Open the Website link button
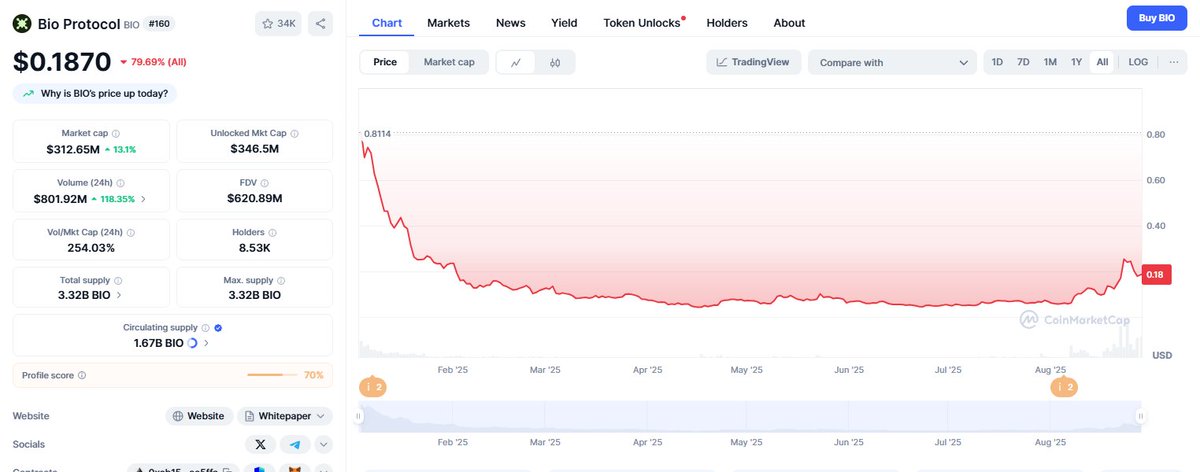Viewport: 1200px width, 472px height. coord(199,416)
